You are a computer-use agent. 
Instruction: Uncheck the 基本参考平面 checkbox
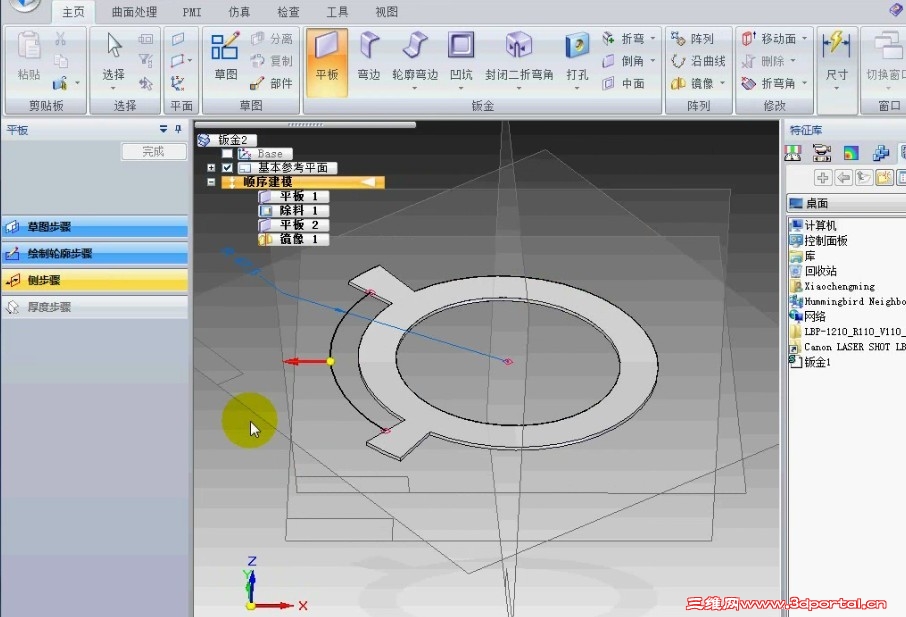[x=227, y=168]
